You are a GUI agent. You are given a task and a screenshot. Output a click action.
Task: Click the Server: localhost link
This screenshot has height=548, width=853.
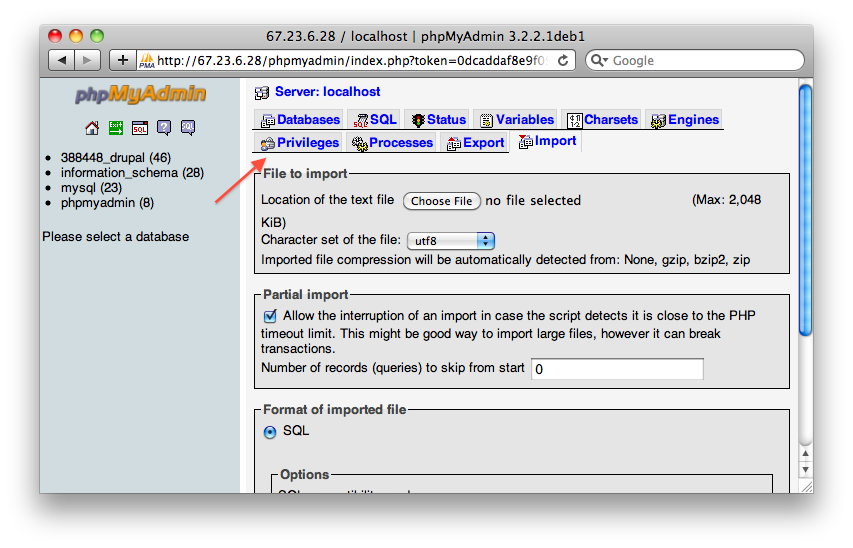click(x=327, y=91)
